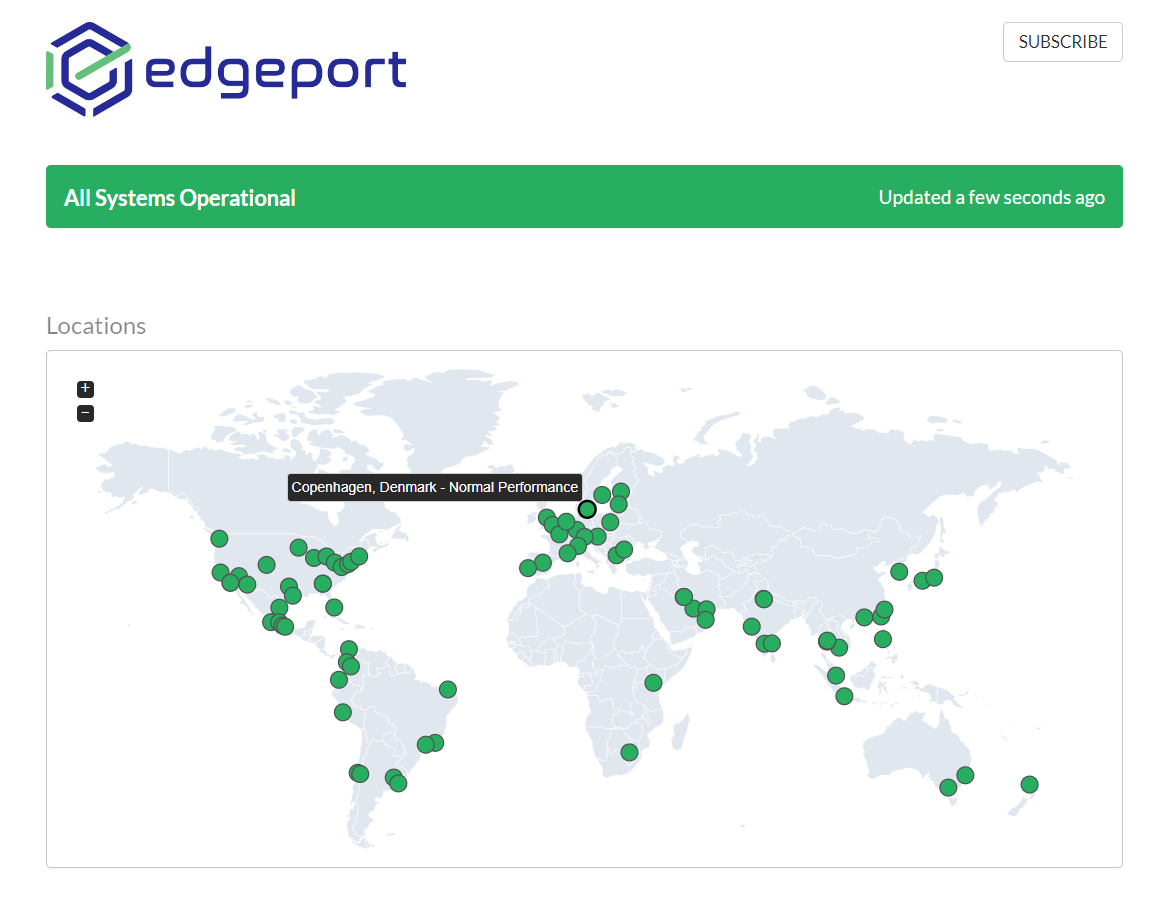
Task: Click the Melbourne, Australia marker
Action: [948, 788]
